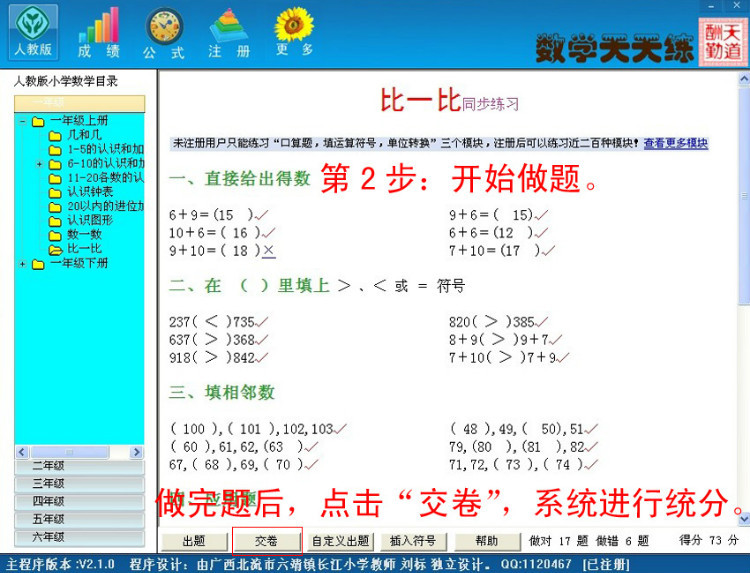This screenshot has height=573, width=750.
Task: Open the 注册 pyramid icon
Action: (229, 32)
